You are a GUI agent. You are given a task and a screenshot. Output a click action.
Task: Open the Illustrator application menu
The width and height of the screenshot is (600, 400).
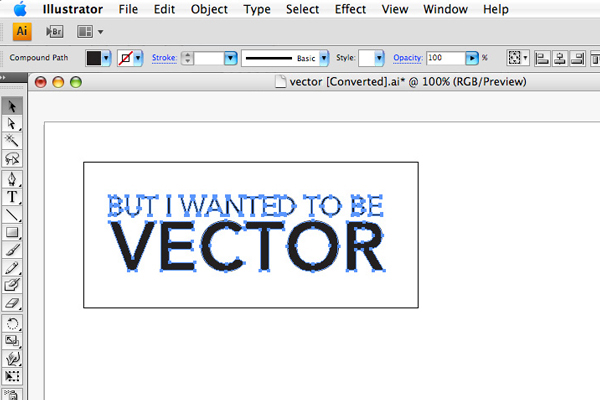pyautogui.click(x=73, y=9)
